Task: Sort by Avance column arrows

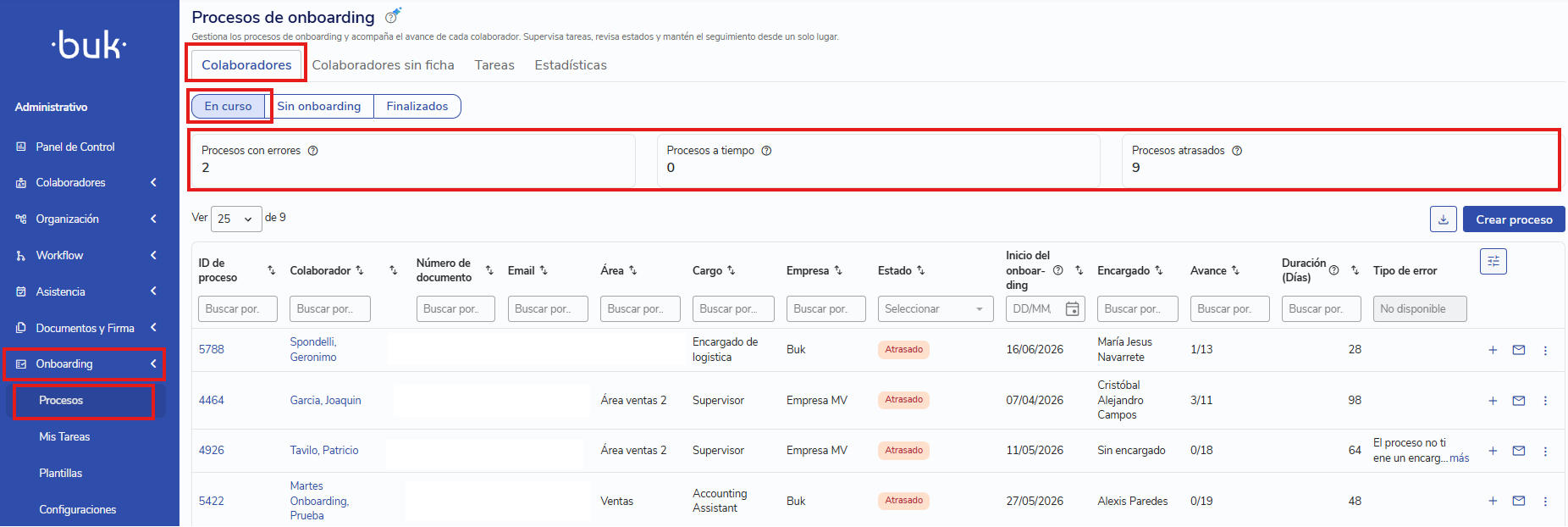Action: (x=1235, y=270)
